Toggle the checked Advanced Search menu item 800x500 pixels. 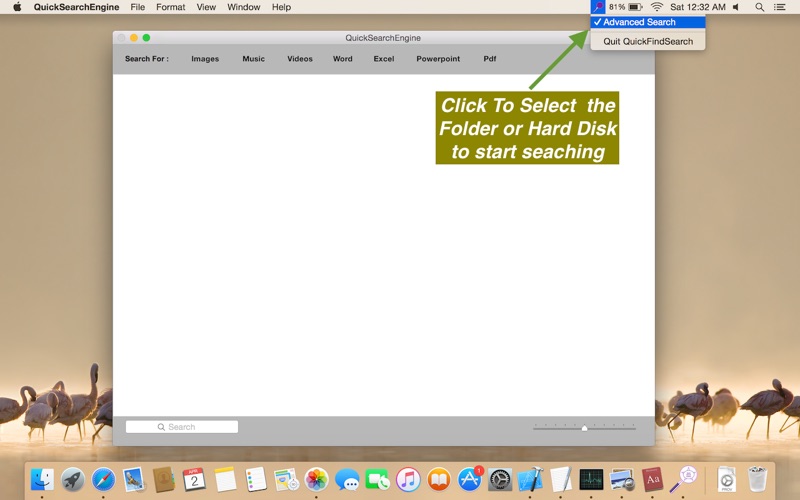pos(648,22)
